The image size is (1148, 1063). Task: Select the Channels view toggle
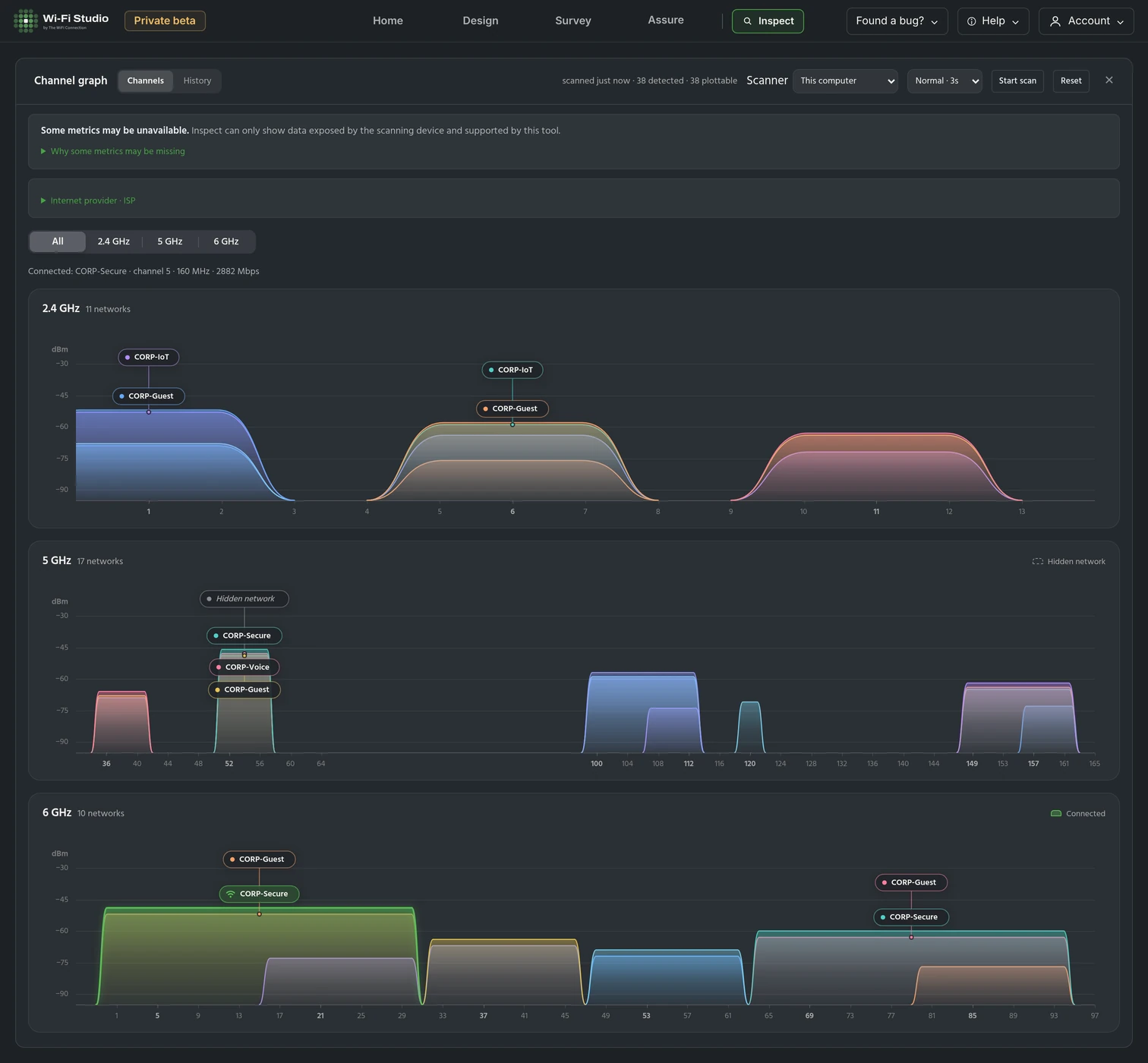pos(145,80)
